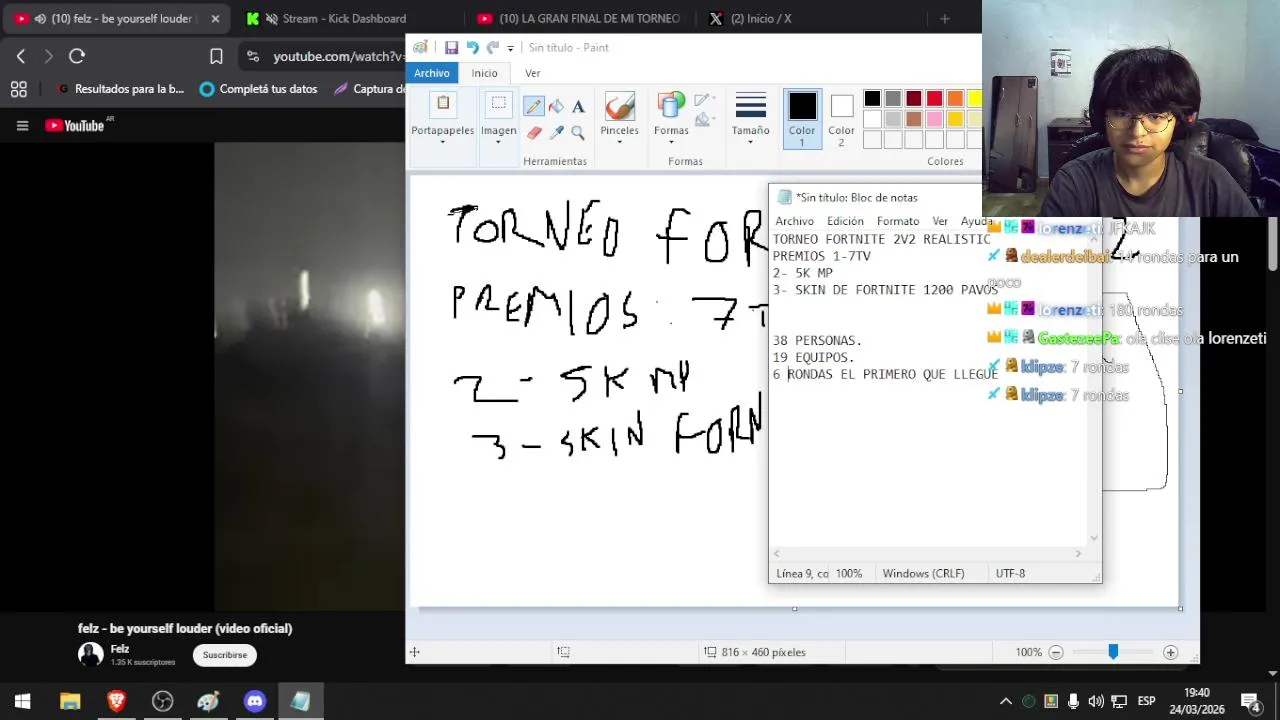Click the '38 PERSONAS.' line in Notepad
1280x720 pixels.
click(x=817, y=340)
